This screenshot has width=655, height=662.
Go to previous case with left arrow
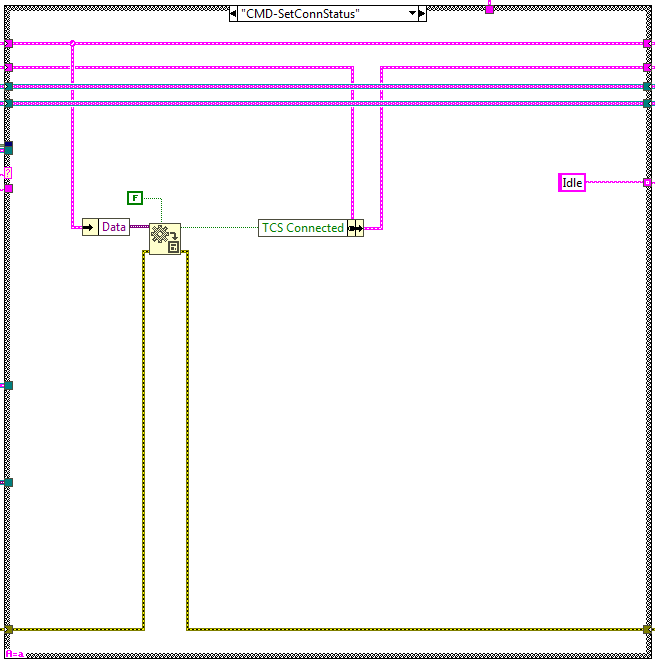[x=233, y=14]
